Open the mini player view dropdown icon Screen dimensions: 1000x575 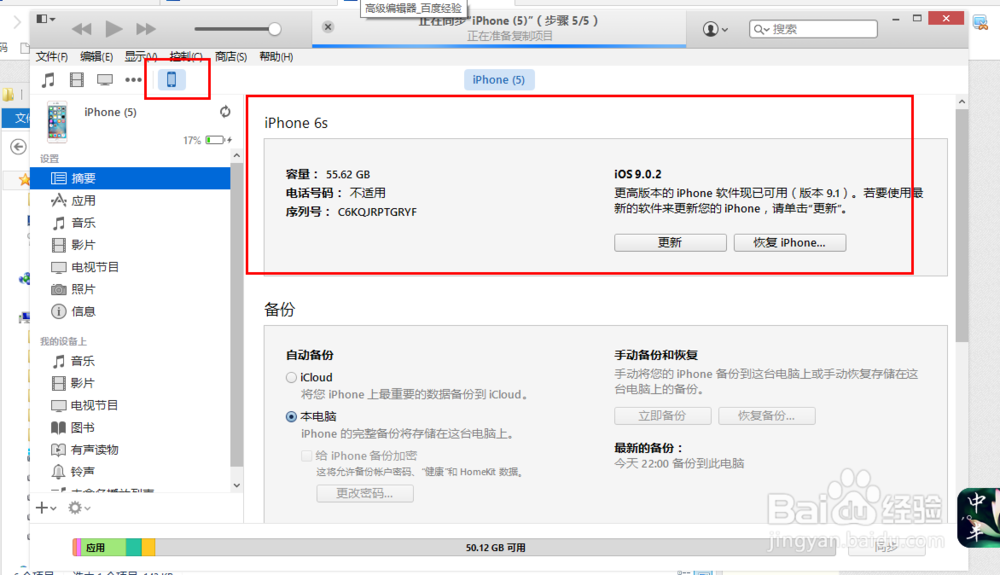coord(45,19)
